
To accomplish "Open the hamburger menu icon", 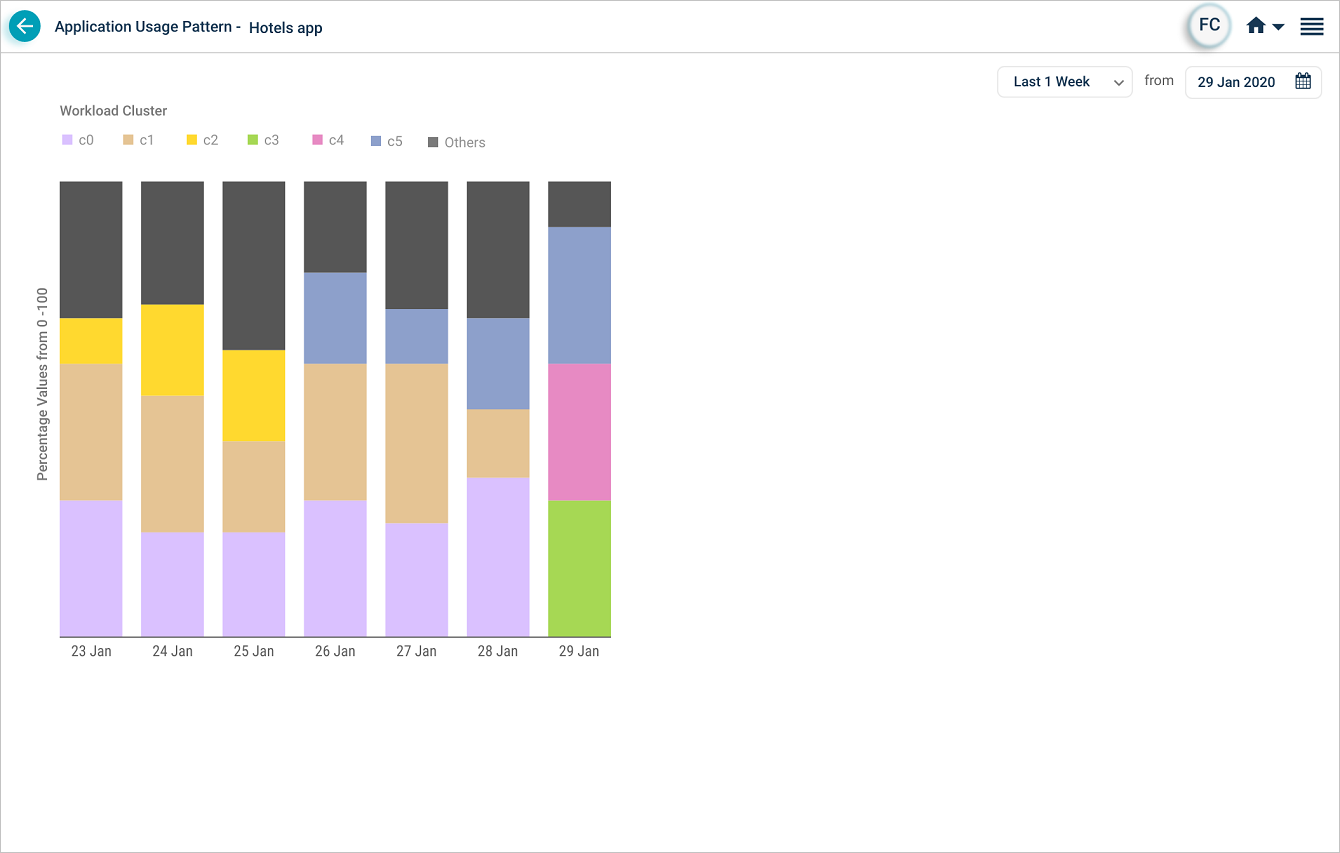I will [x=1311, y=27].
